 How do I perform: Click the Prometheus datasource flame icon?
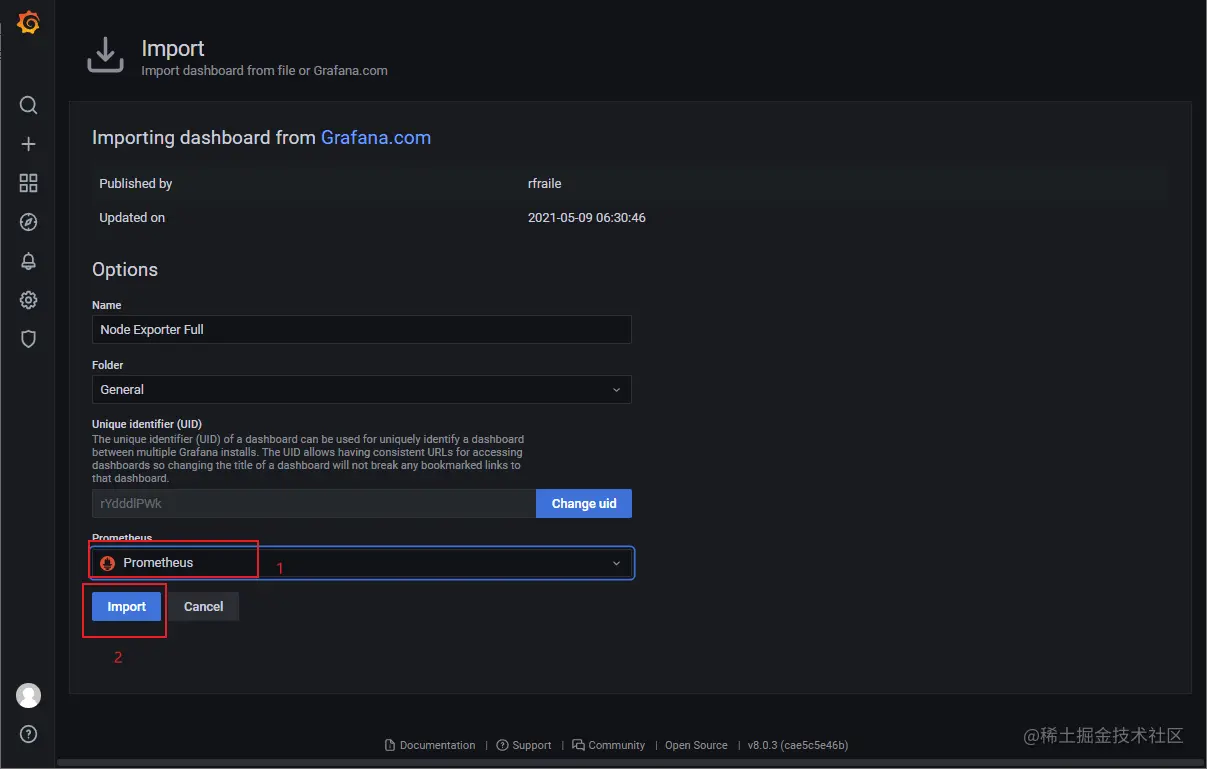pyautogui.click(x=108, y=563)
